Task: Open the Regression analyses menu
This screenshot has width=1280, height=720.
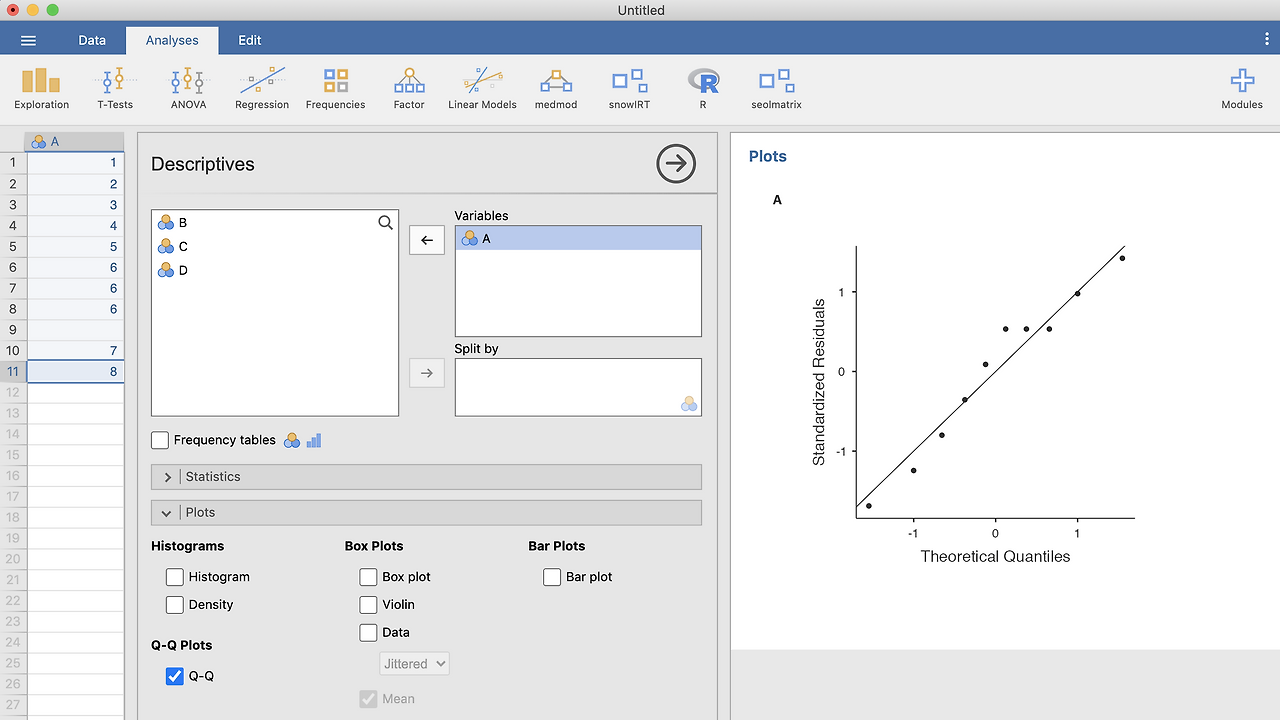Action: pyautogui.click(x=262, y=88)
